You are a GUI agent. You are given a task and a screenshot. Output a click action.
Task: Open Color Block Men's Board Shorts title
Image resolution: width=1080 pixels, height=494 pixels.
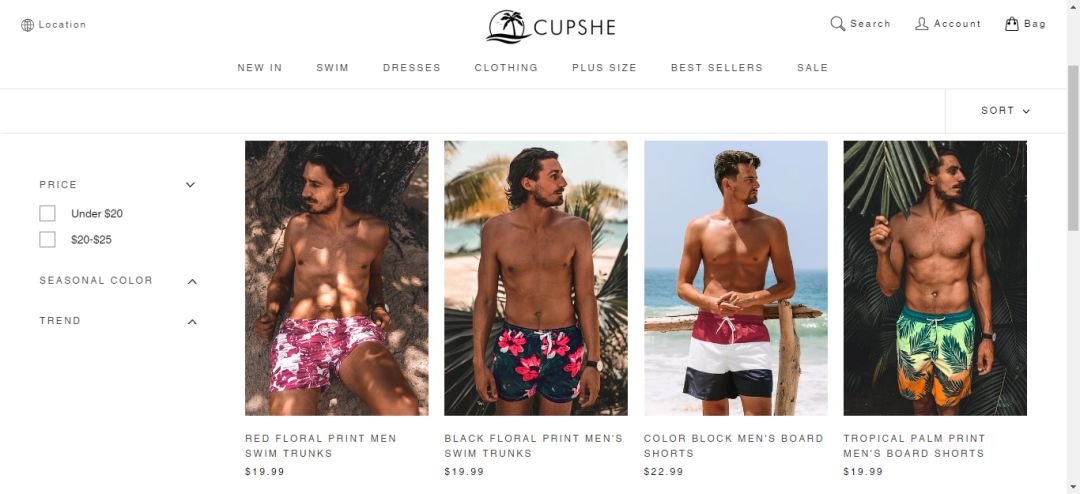point(734,446)
